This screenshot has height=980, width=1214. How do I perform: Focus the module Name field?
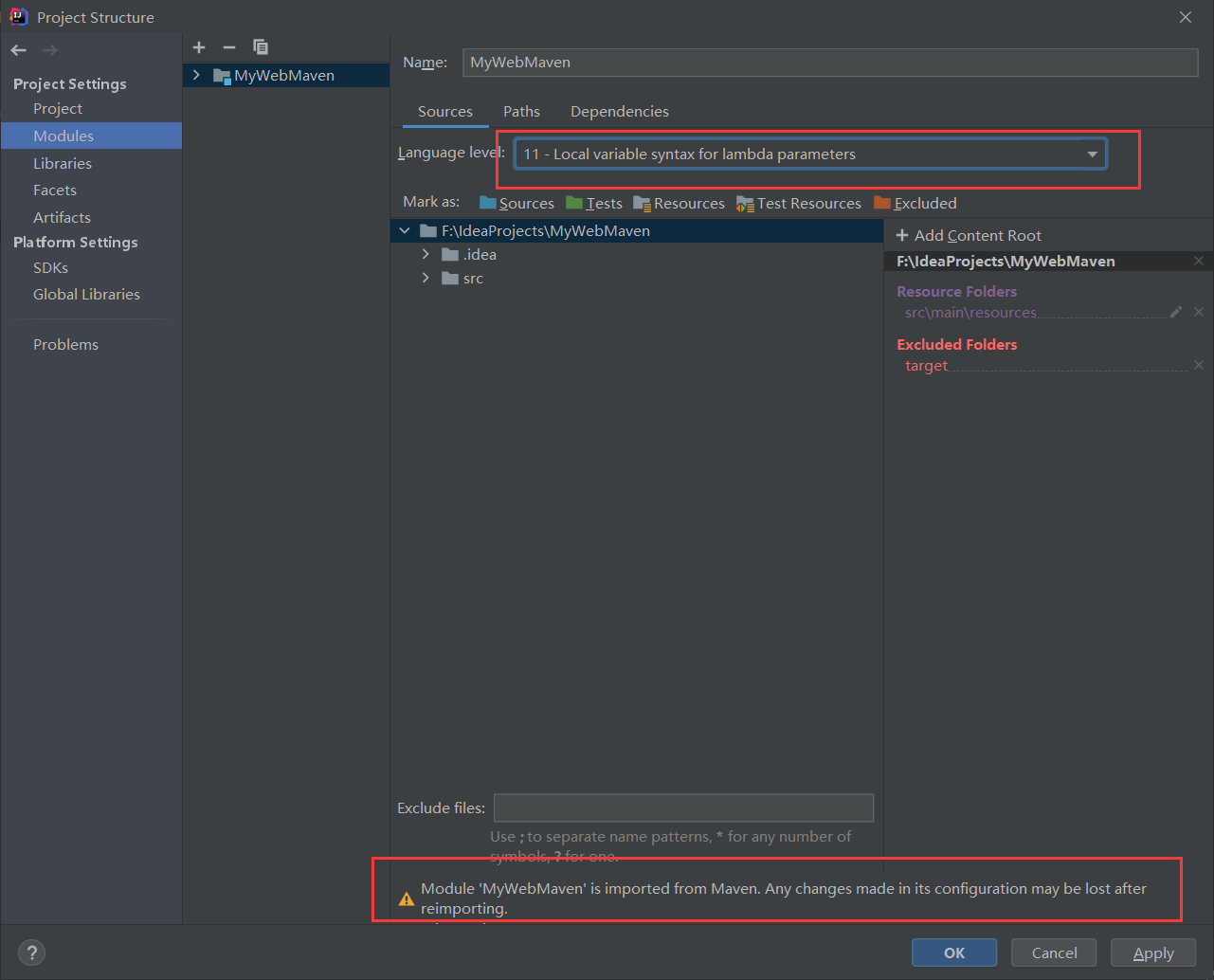pyautogui.click(x=830, y=62)
